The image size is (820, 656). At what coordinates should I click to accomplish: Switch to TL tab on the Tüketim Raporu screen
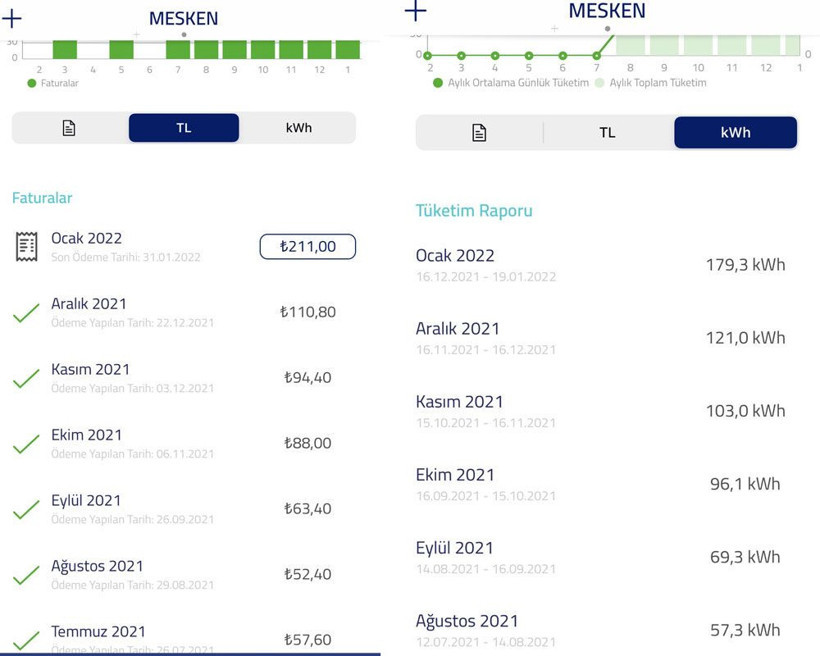607,133
